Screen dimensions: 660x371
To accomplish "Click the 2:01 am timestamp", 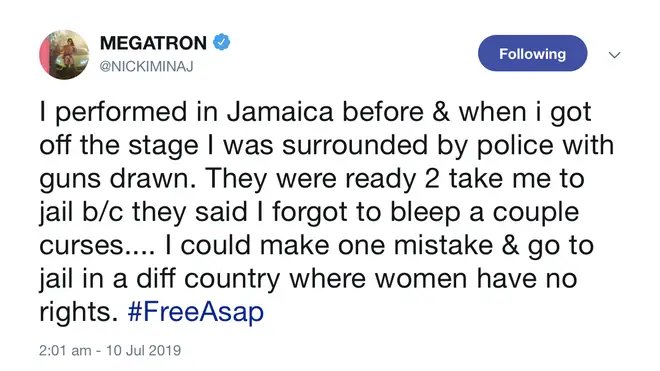I will (x=65, y=350).
